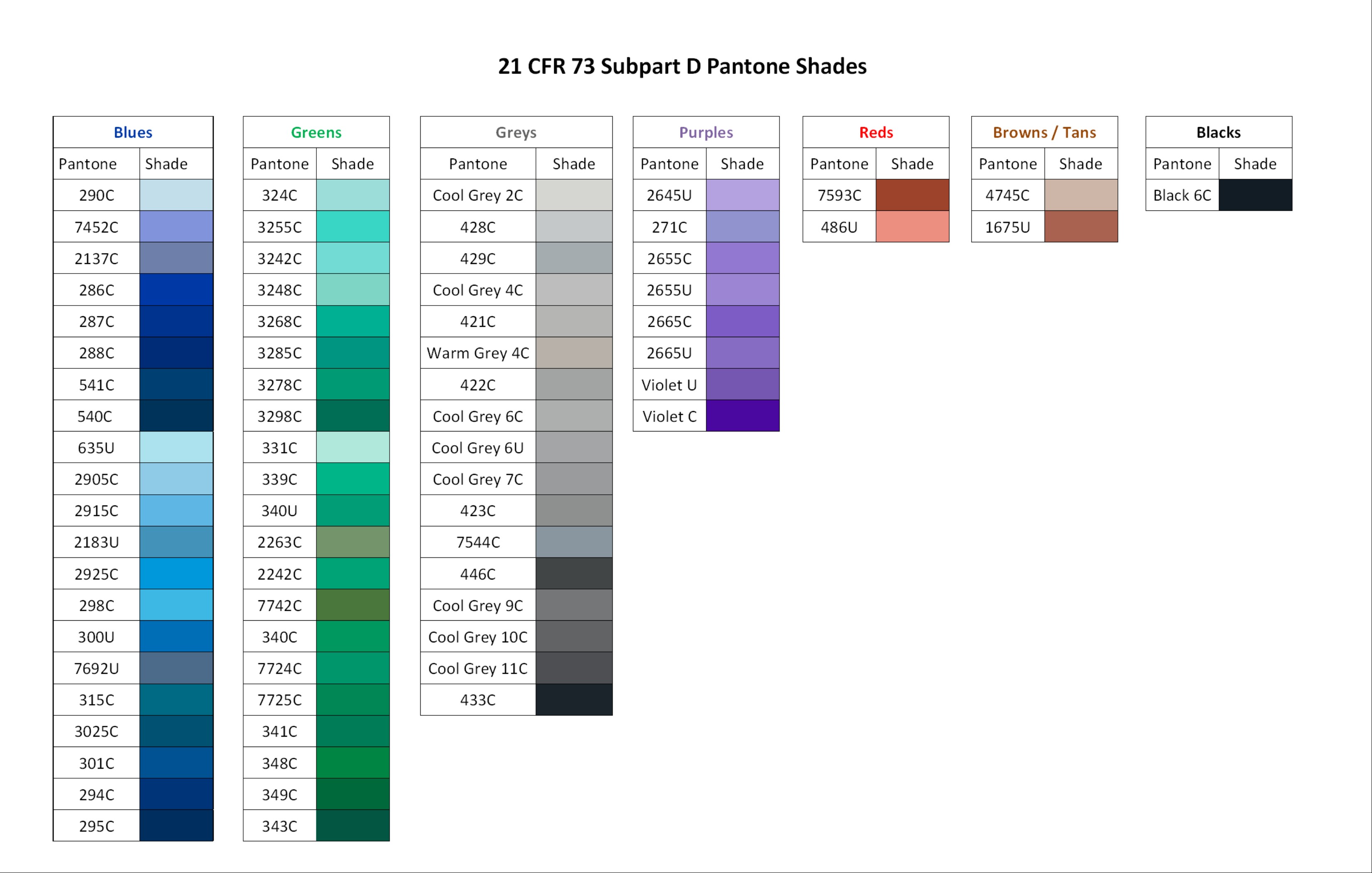Click the Violet U purple swatch
Image resolution: width=1372 pixels, height=873 pixels.
click(743, 384)
